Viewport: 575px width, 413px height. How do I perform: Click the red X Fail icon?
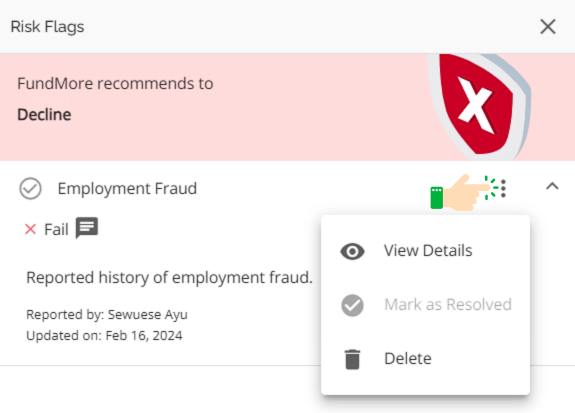pos(30,229)
